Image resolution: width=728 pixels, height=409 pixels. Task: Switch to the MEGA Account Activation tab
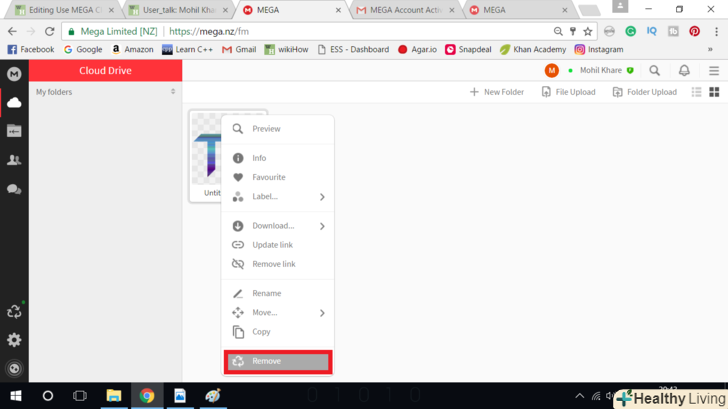point(406,10)
